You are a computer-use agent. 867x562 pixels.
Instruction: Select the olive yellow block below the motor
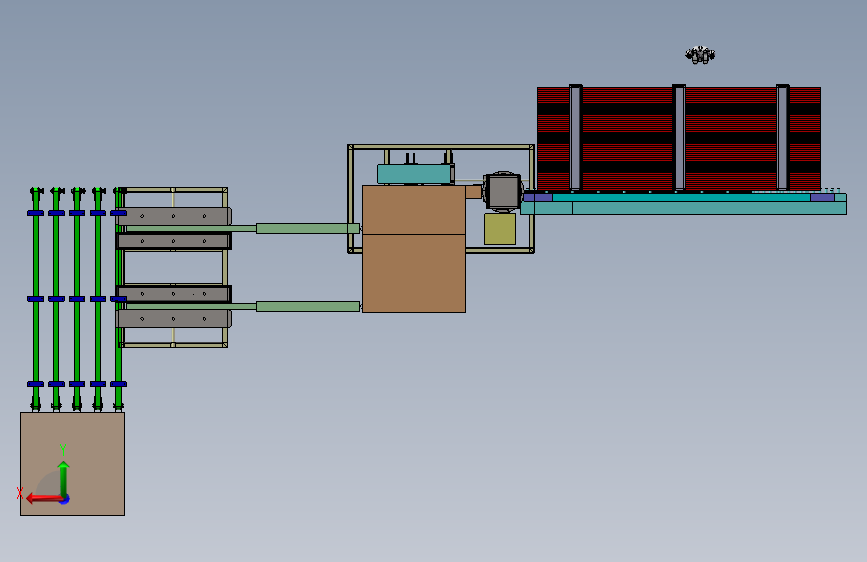click(x=500, y=229)
